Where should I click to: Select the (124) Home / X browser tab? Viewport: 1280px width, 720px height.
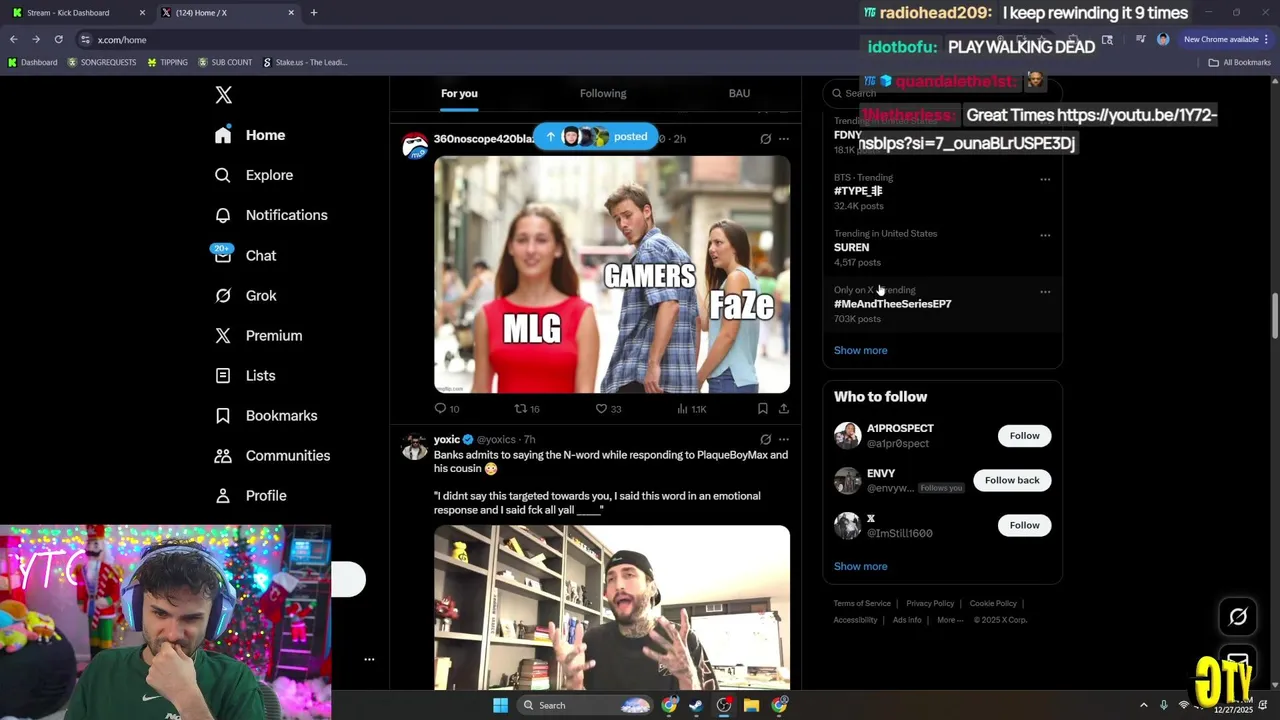pos(227,13)
